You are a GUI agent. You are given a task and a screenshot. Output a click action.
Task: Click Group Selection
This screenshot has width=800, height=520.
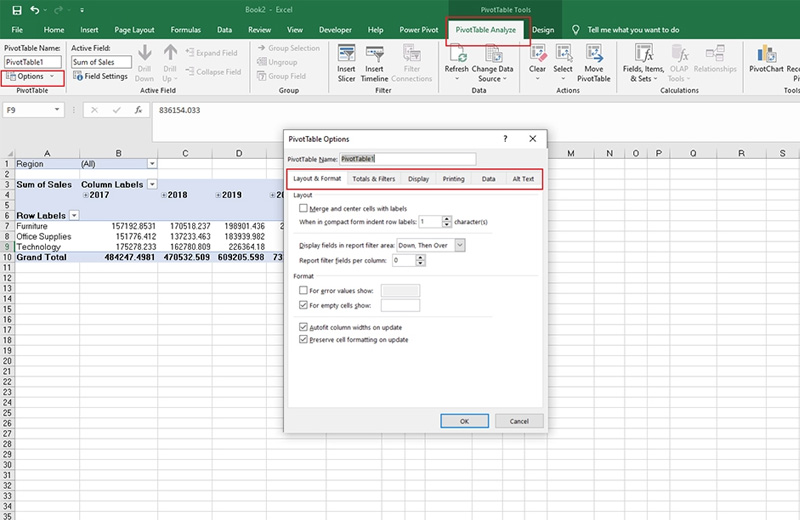(x=289, y=48)
